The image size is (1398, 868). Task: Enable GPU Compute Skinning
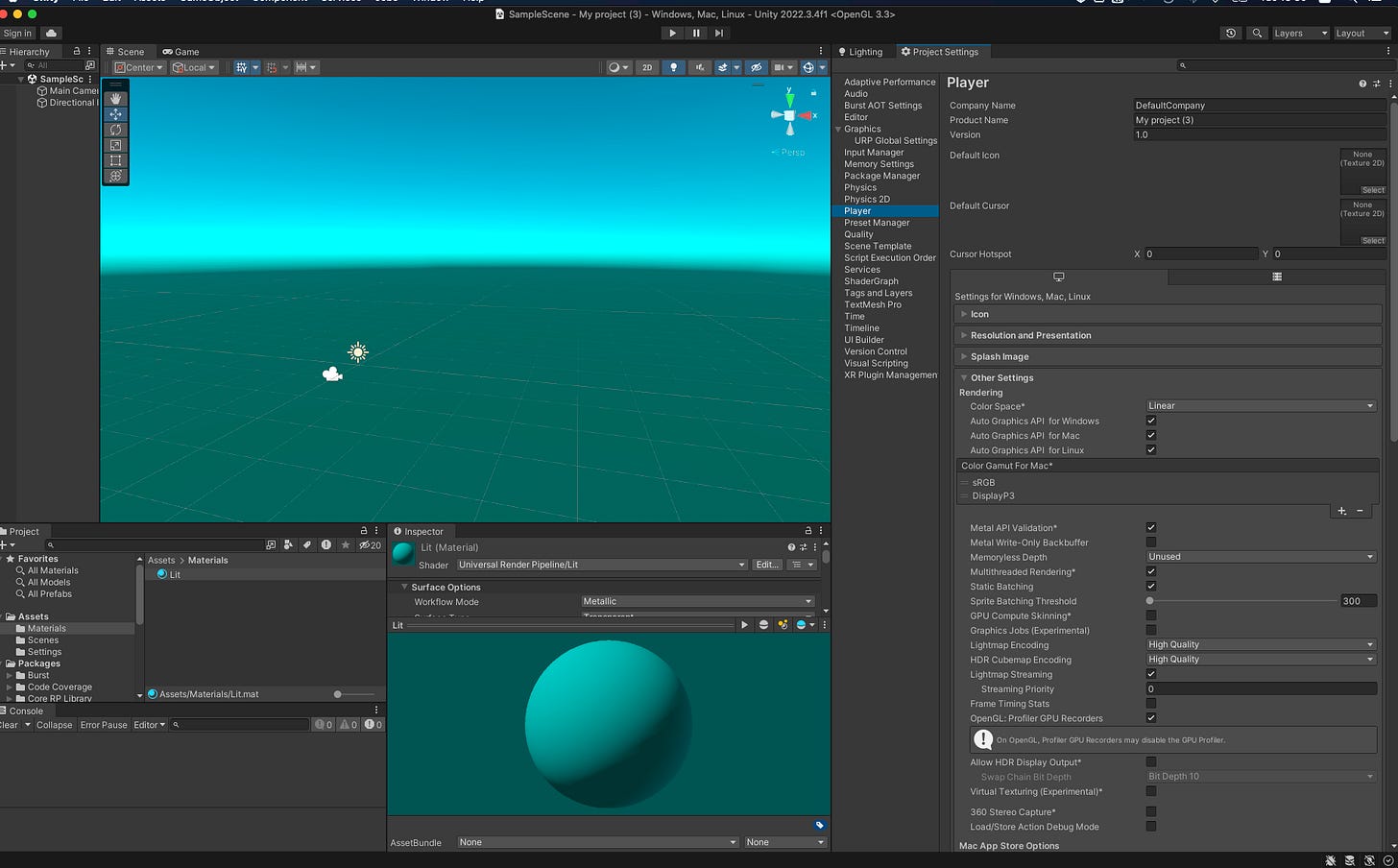pos(1151,615)
